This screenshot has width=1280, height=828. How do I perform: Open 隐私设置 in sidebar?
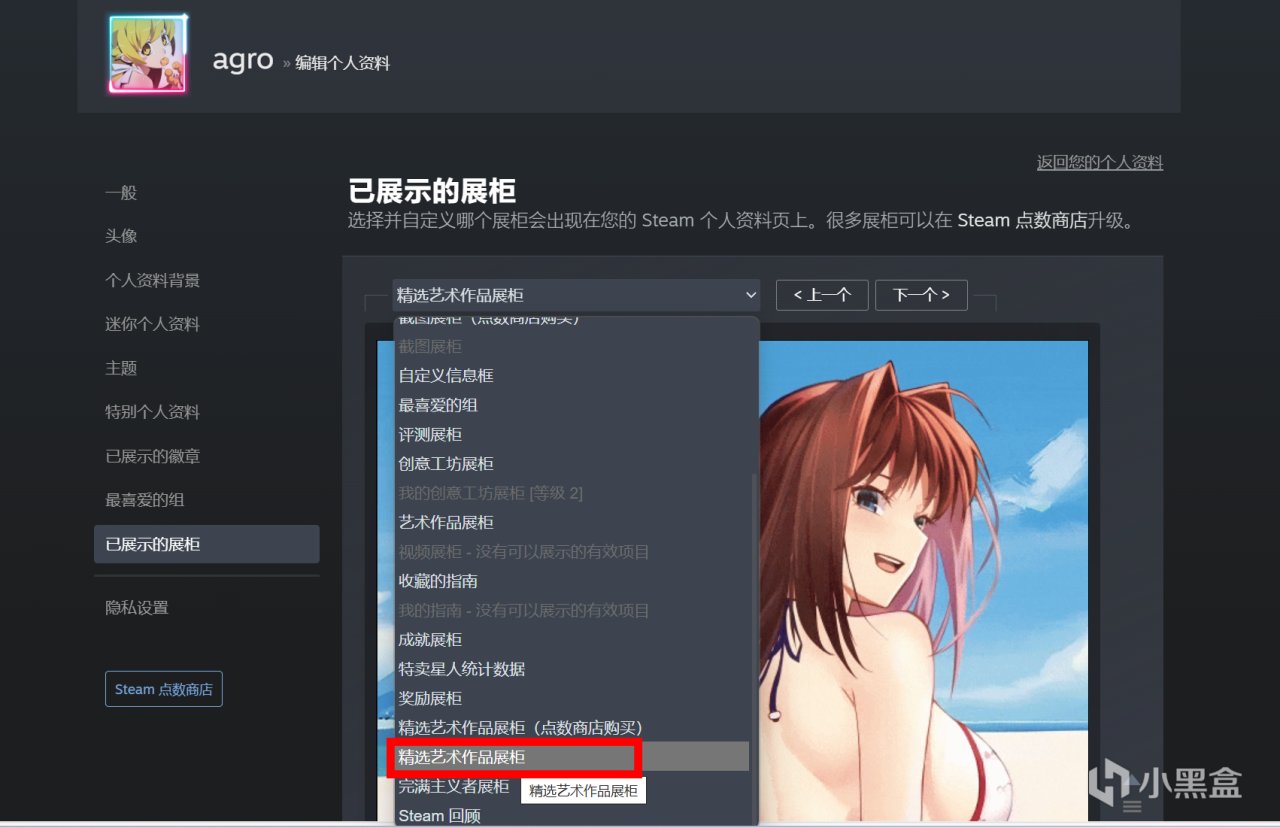(x=137, y=607)
